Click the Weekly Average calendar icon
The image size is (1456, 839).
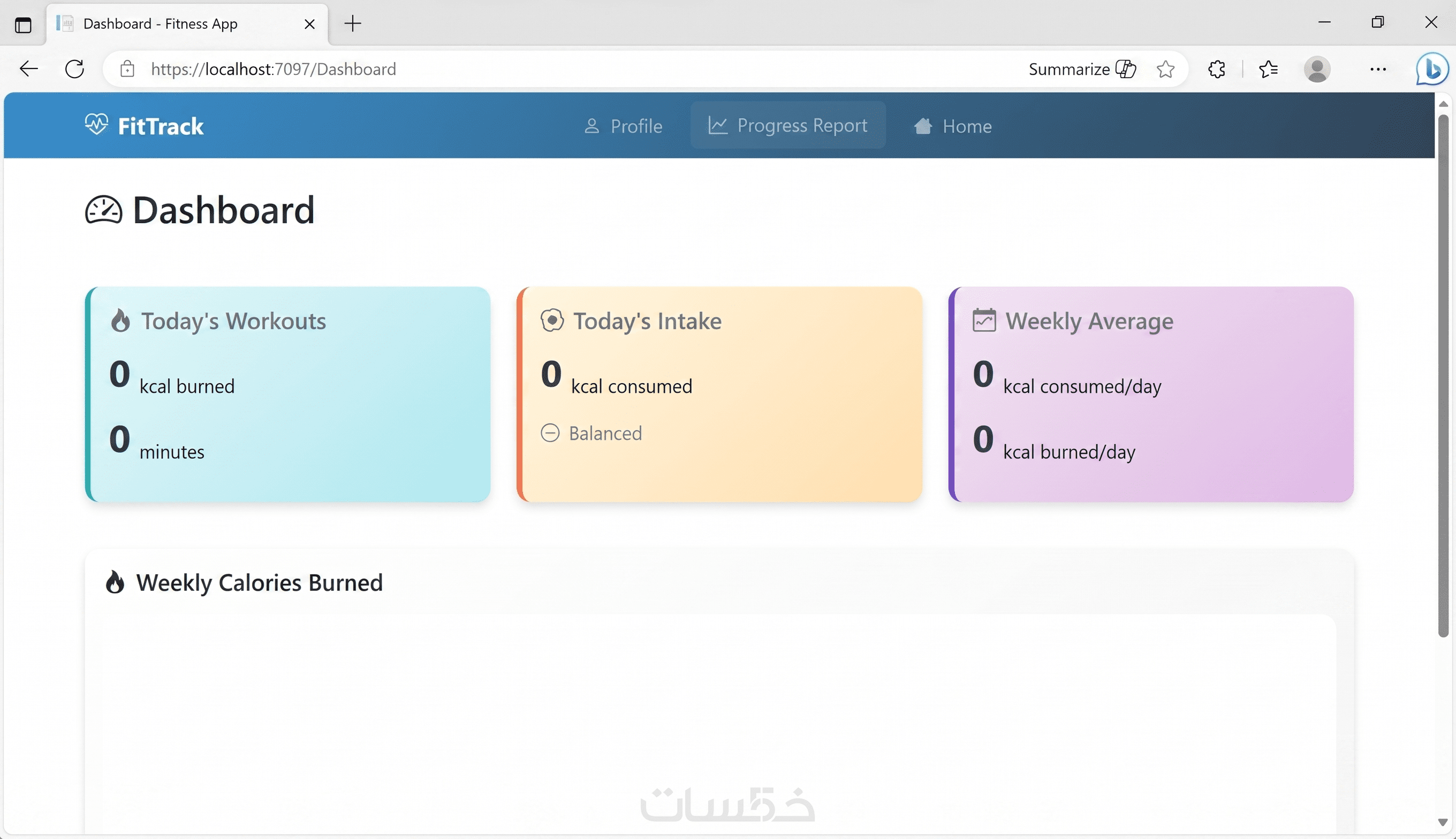pyautogui.click(x=984, y=321)
